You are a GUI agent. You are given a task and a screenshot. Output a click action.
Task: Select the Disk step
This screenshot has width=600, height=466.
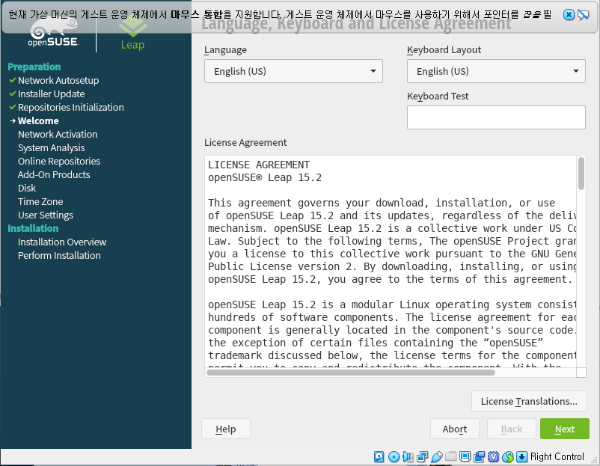(27, 188)
